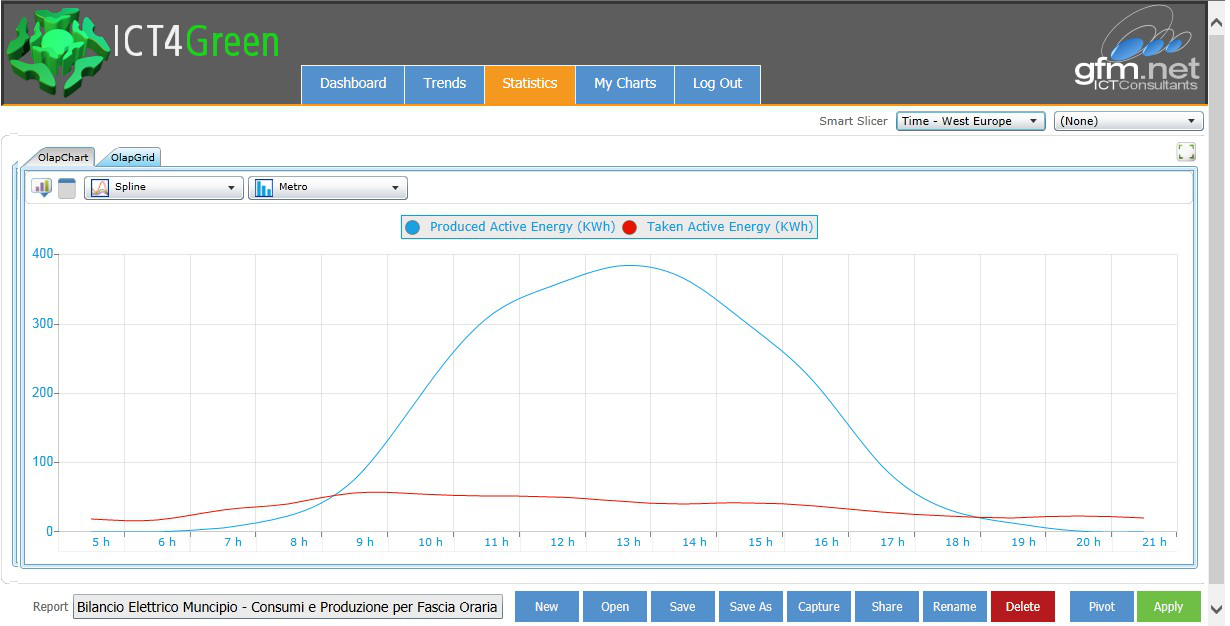Click the chart options bar-chart icon
Viewport: 1230px width, 626px height.
pos(42,188)
